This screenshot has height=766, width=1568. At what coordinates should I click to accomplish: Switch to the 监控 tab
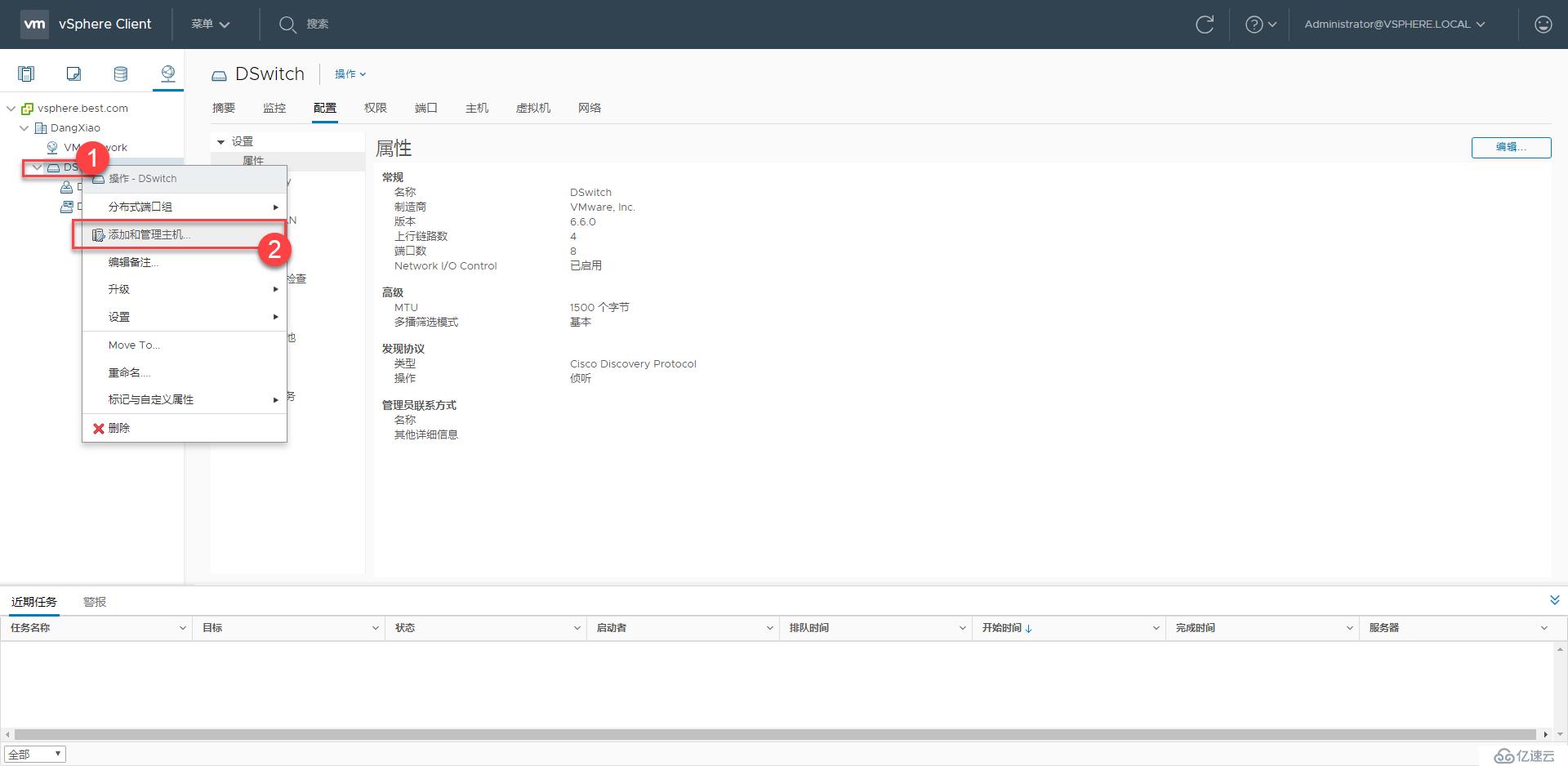point(274,108)
